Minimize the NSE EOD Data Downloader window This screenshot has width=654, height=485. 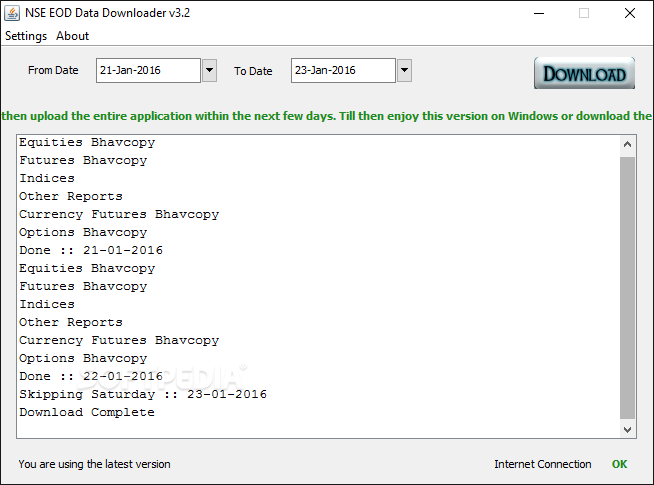[x=539, y=13]
